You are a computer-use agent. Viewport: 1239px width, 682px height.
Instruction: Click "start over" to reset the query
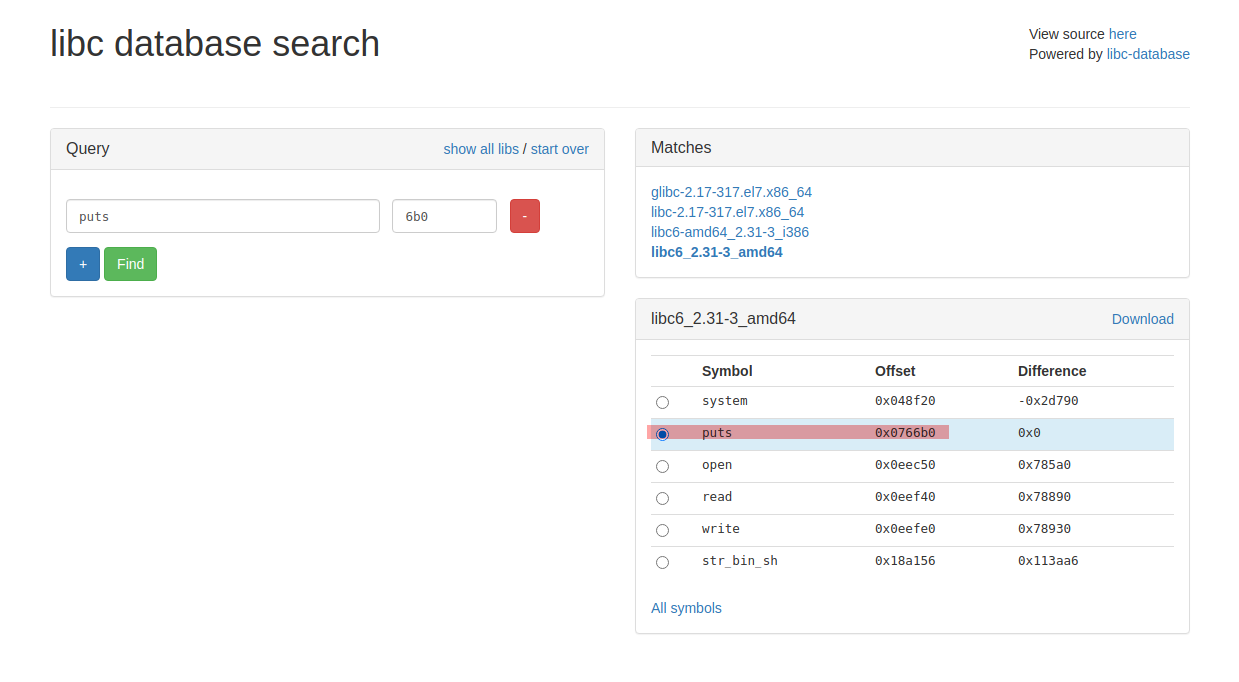click(559, 148)
